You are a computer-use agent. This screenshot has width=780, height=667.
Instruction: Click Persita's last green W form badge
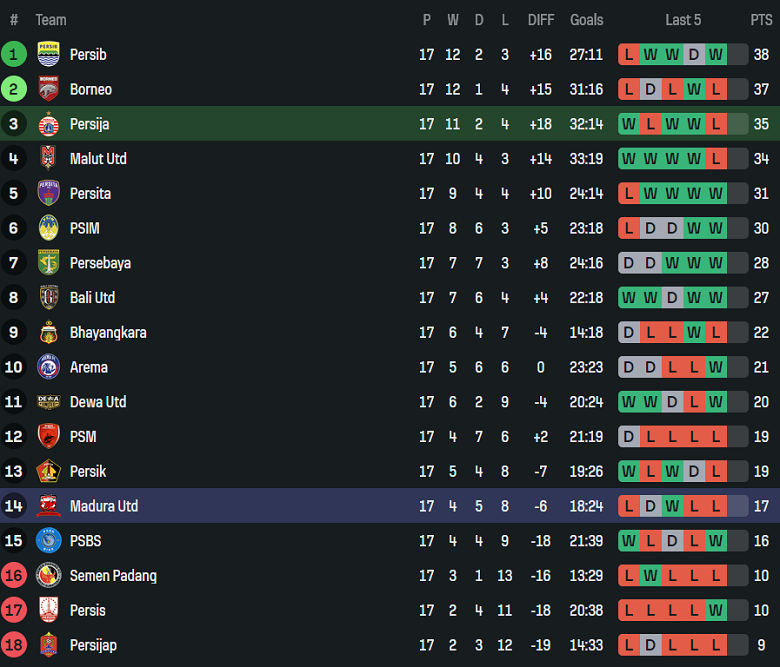pyautogui.click(x=716, y=193)
